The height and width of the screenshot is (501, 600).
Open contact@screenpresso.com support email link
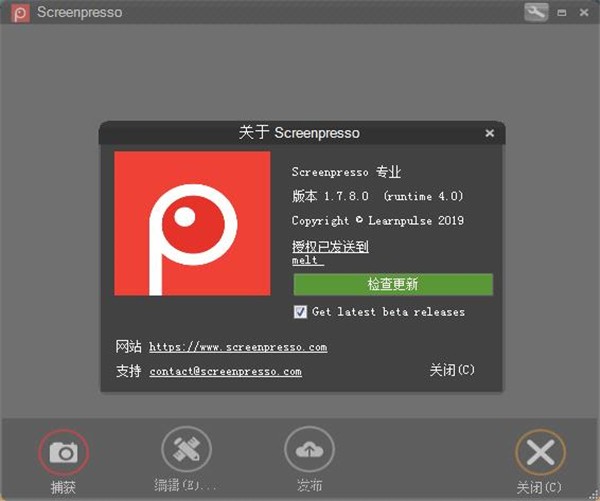pos(226,371)
